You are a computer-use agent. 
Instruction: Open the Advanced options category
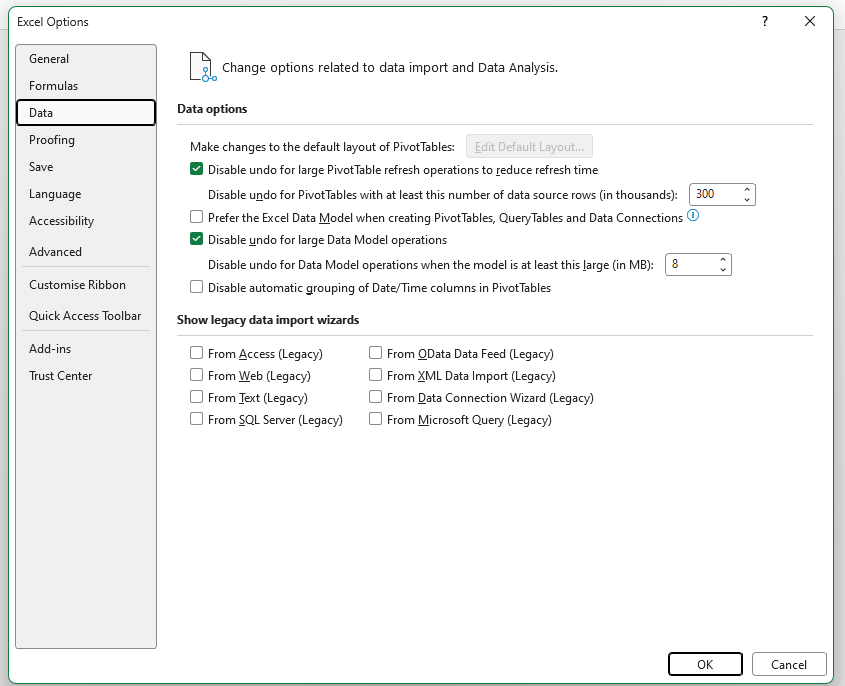[x=86, y=252]
